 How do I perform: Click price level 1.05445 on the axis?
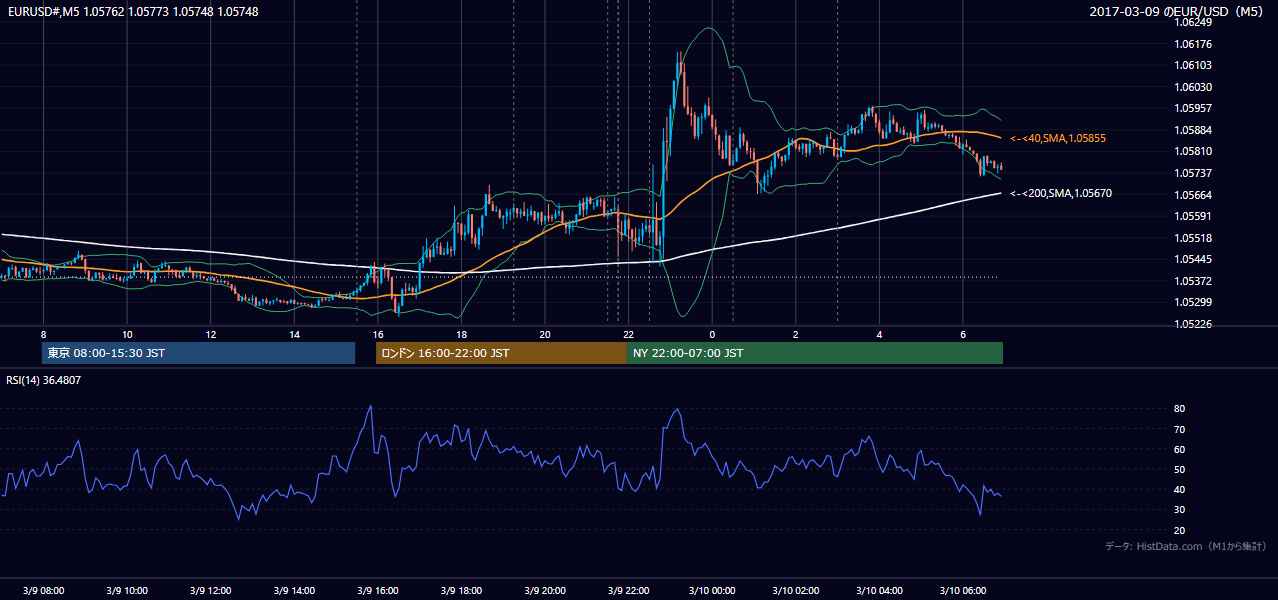coord(1194,259)
